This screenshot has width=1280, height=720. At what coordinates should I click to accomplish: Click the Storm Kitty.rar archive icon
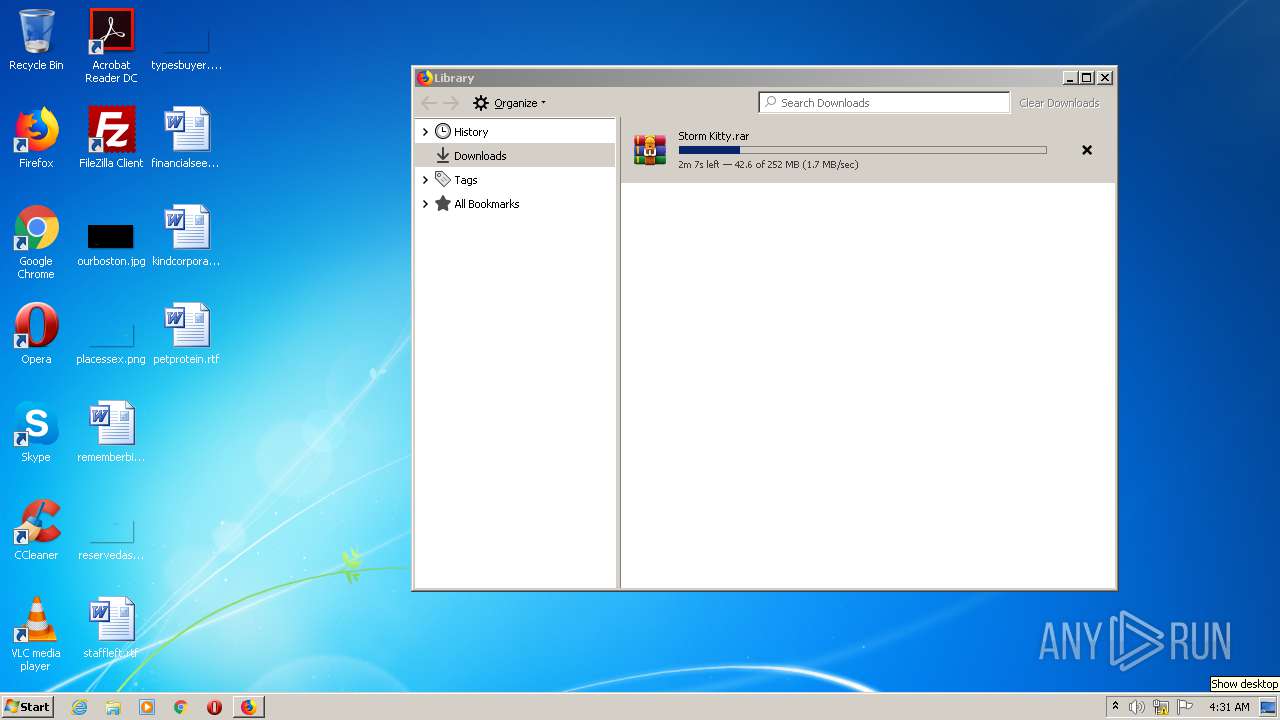pos(650,150)
